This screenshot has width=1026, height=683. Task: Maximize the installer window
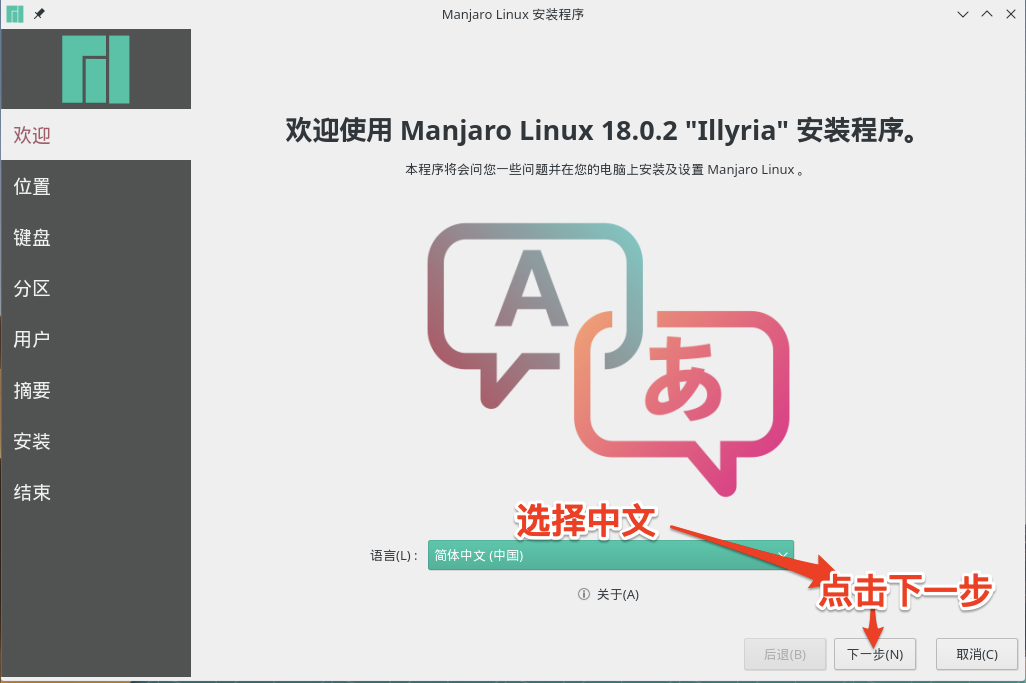(987, 14)
